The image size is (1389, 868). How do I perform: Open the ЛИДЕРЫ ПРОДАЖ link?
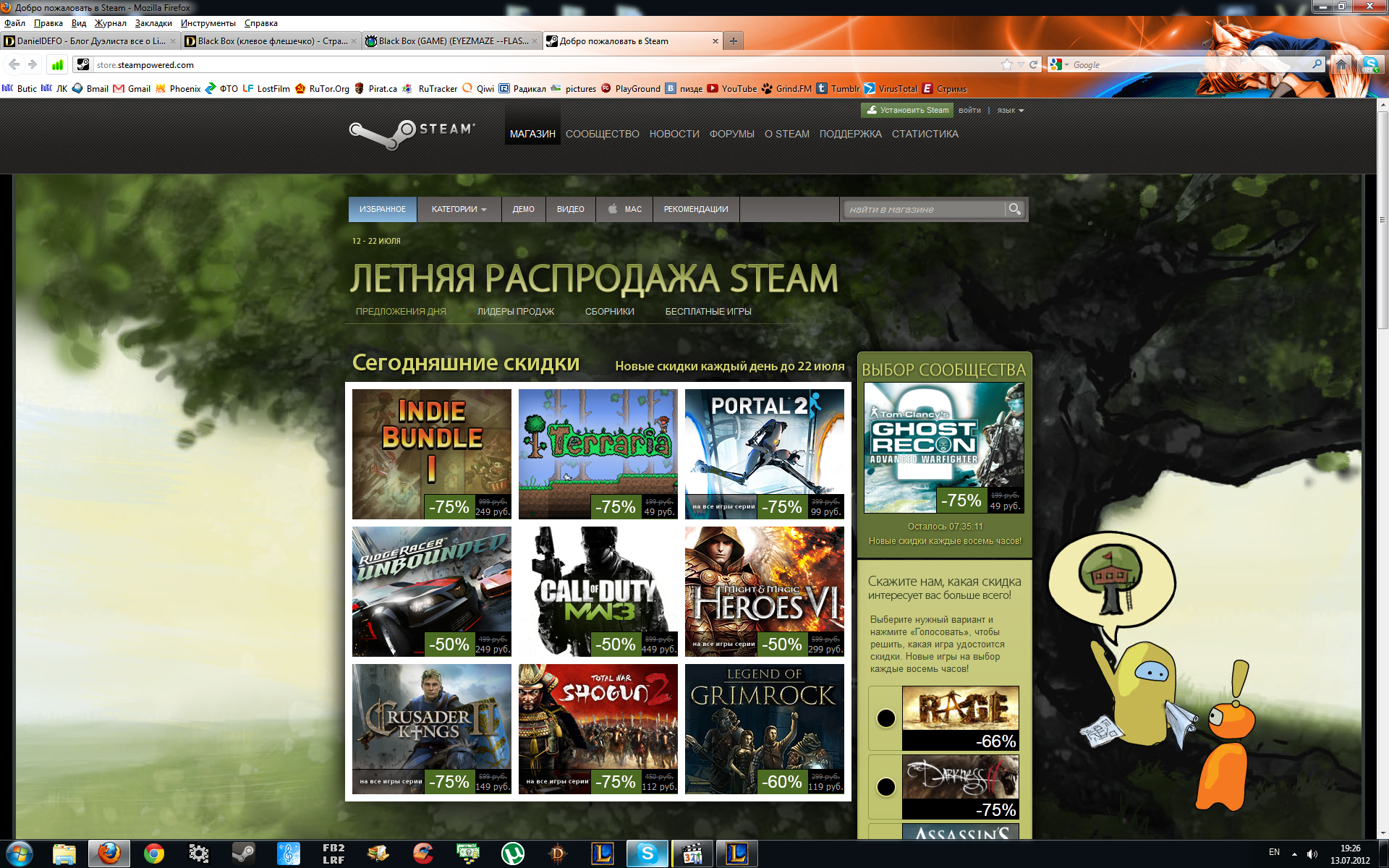click(x=516, y=312)
